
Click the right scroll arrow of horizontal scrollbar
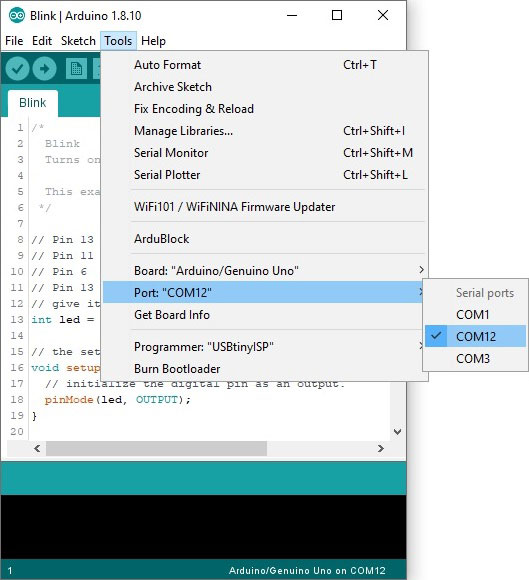[381, 449]
